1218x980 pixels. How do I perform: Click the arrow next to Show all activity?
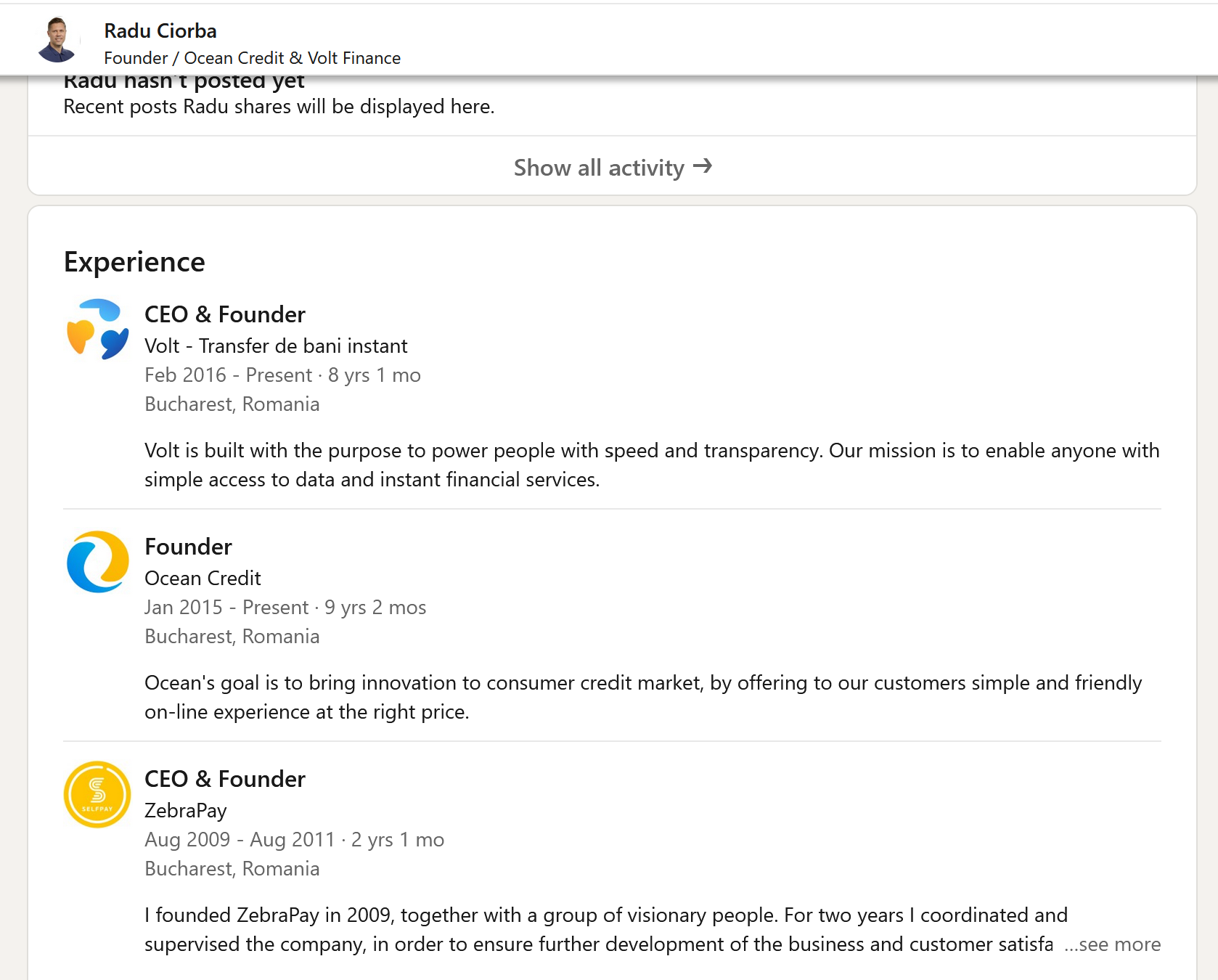[703, 166]
